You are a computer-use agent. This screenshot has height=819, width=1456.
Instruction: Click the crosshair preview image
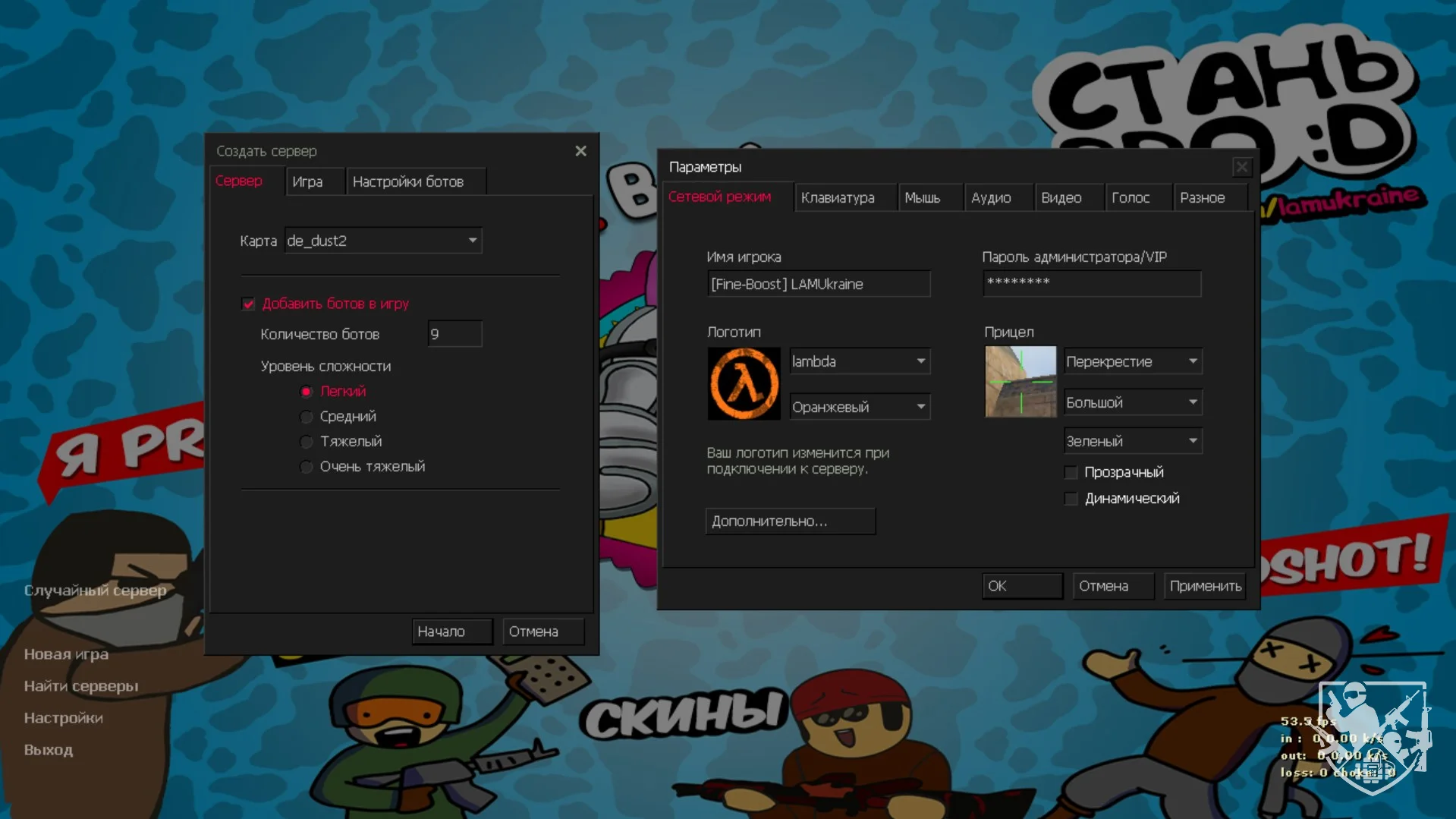tap(1020, 382)
